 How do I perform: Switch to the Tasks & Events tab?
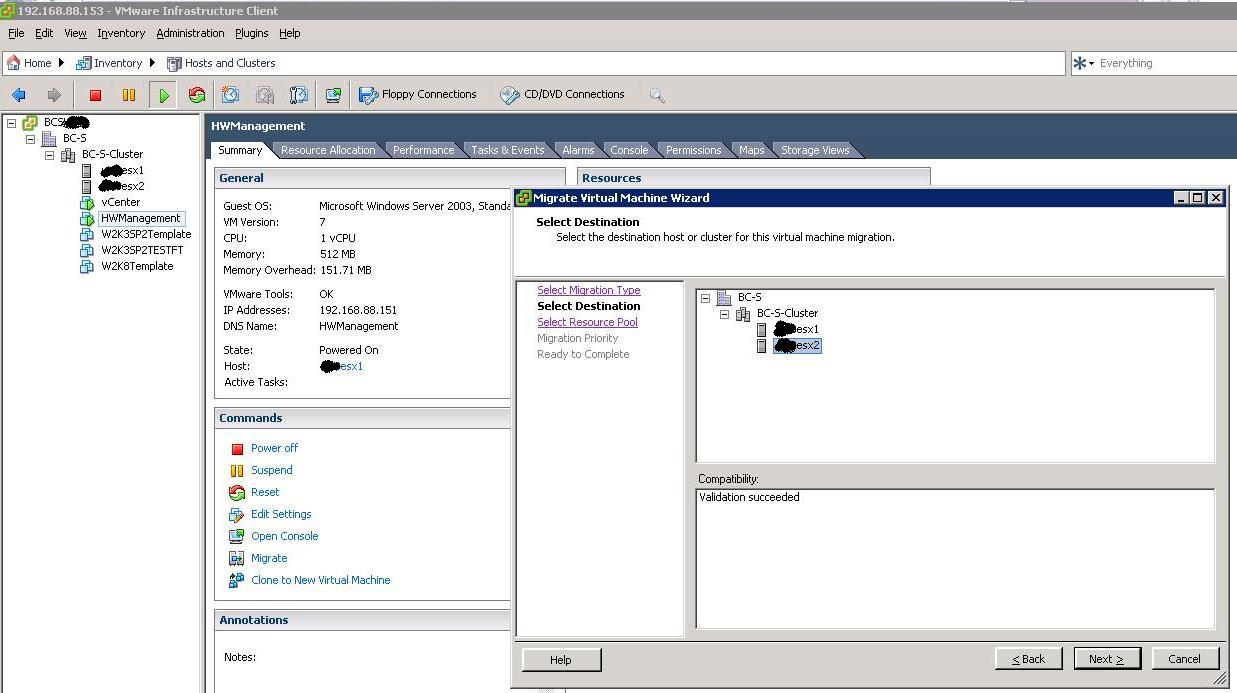click(508, 150)
